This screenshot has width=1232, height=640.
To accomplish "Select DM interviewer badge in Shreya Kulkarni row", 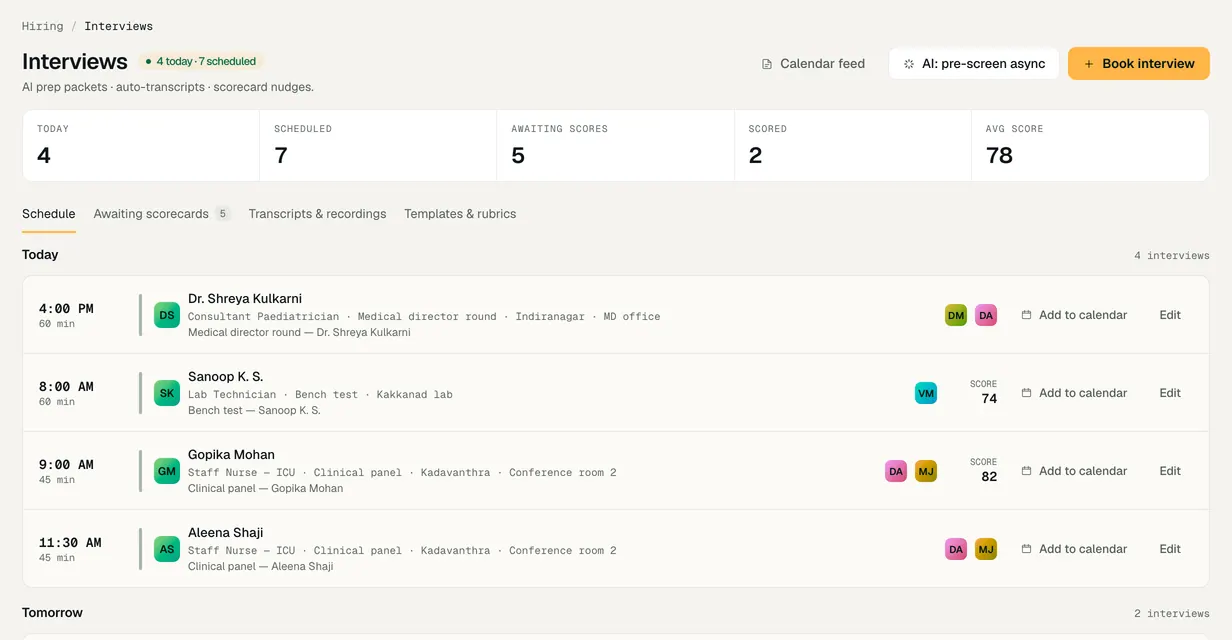I will (x=956, y=315).
